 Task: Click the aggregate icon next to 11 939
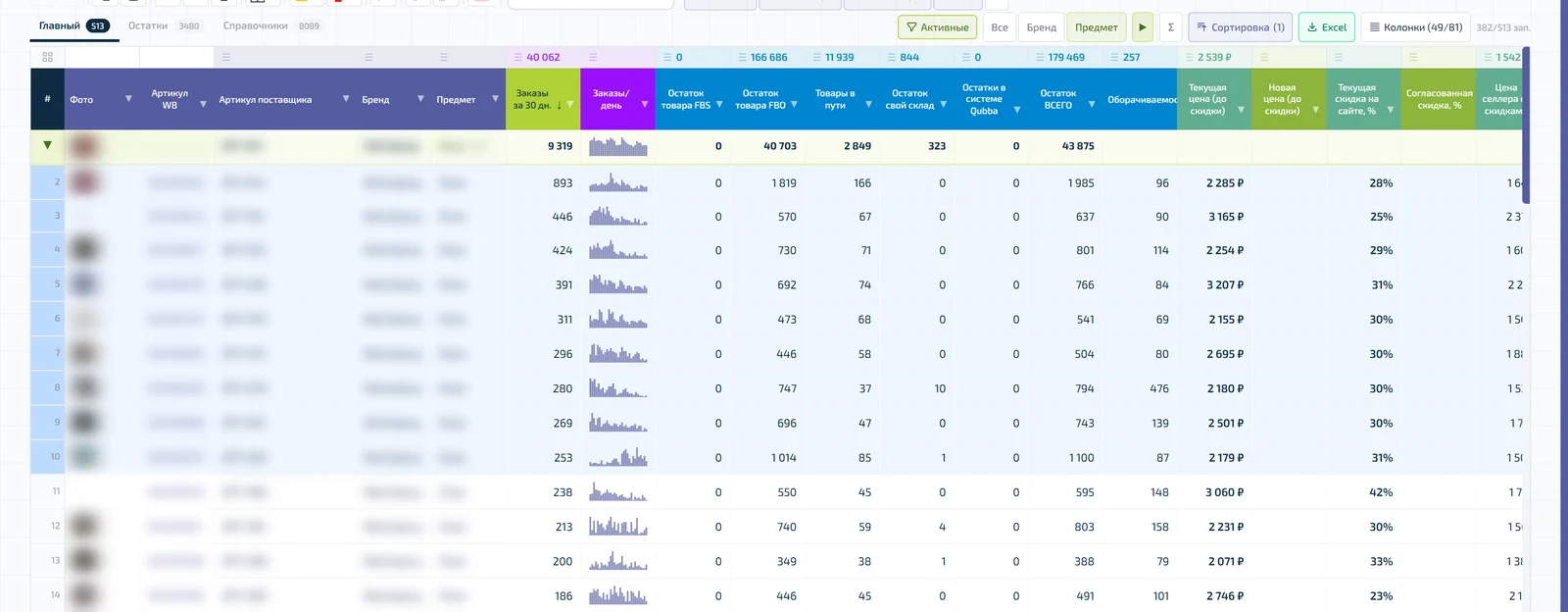click(x=816, y=58)
